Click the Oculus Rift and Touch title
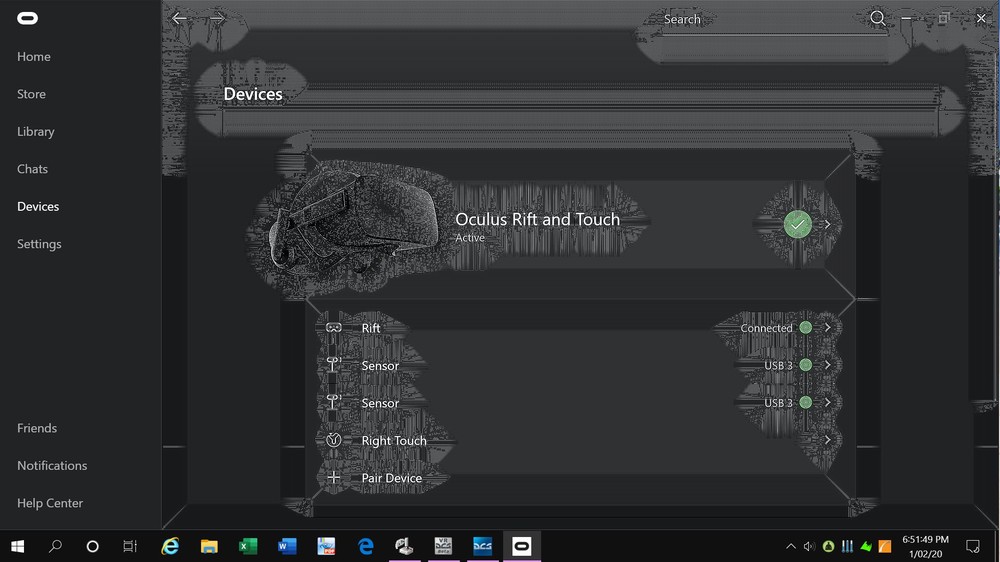The image size is (1000, 562). (x=538, y=219)
